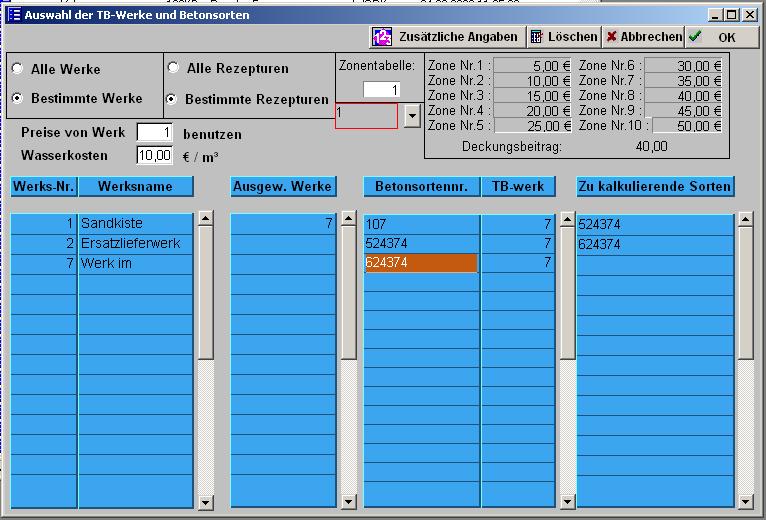This screenshot has width=766, height=520.
Task: Confirm with the OK checkmark button
Action: click(714, 37)
